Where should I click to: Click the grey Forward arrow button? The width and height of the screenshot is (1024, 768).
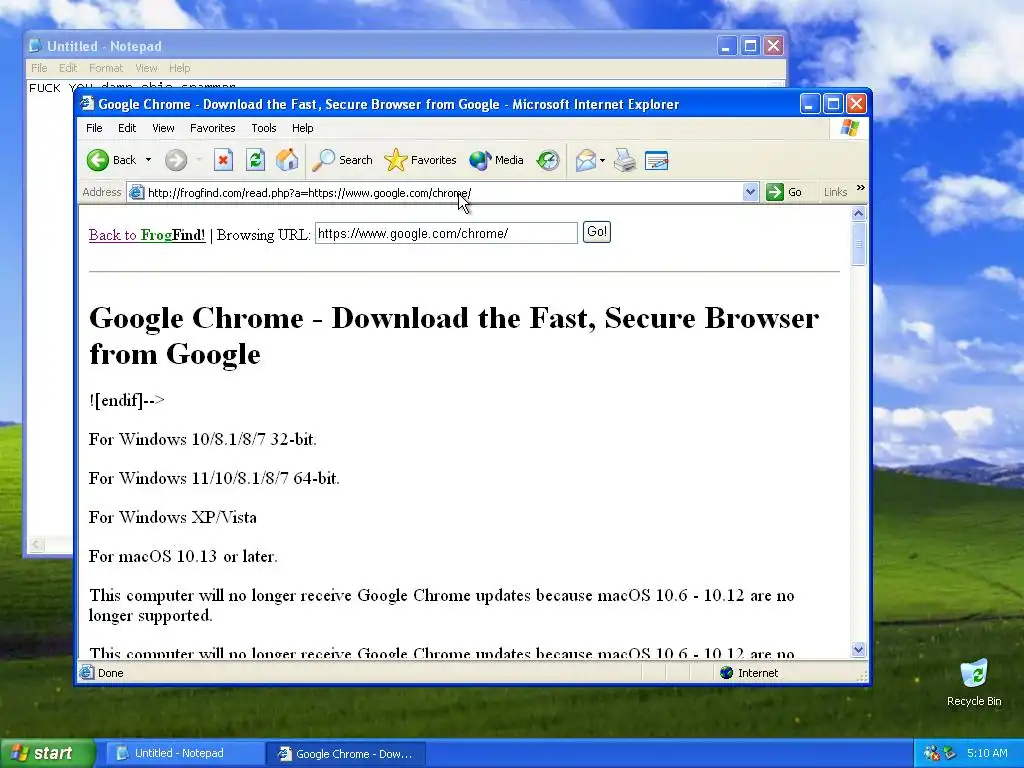(176, 160)
